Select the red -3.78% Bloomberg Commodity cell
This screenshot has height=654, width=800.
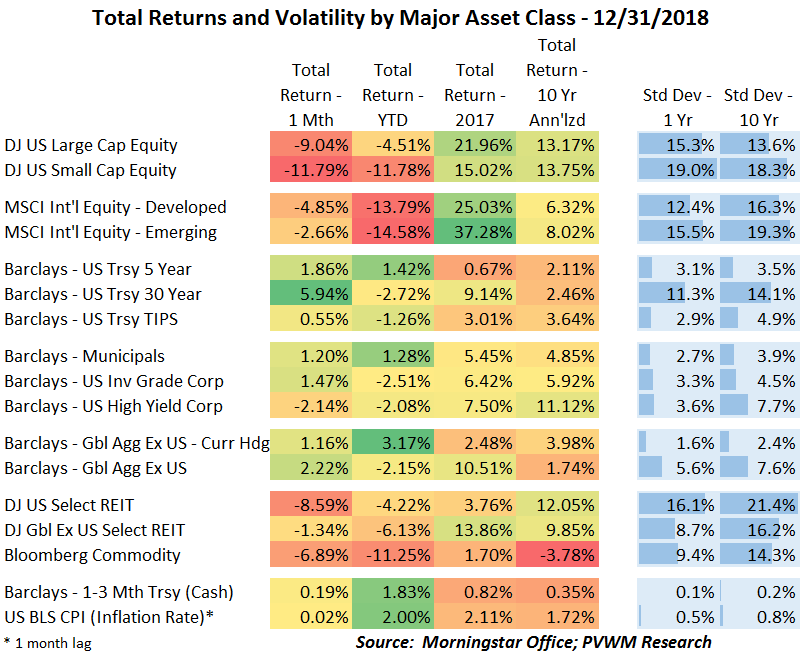[557, 555]
